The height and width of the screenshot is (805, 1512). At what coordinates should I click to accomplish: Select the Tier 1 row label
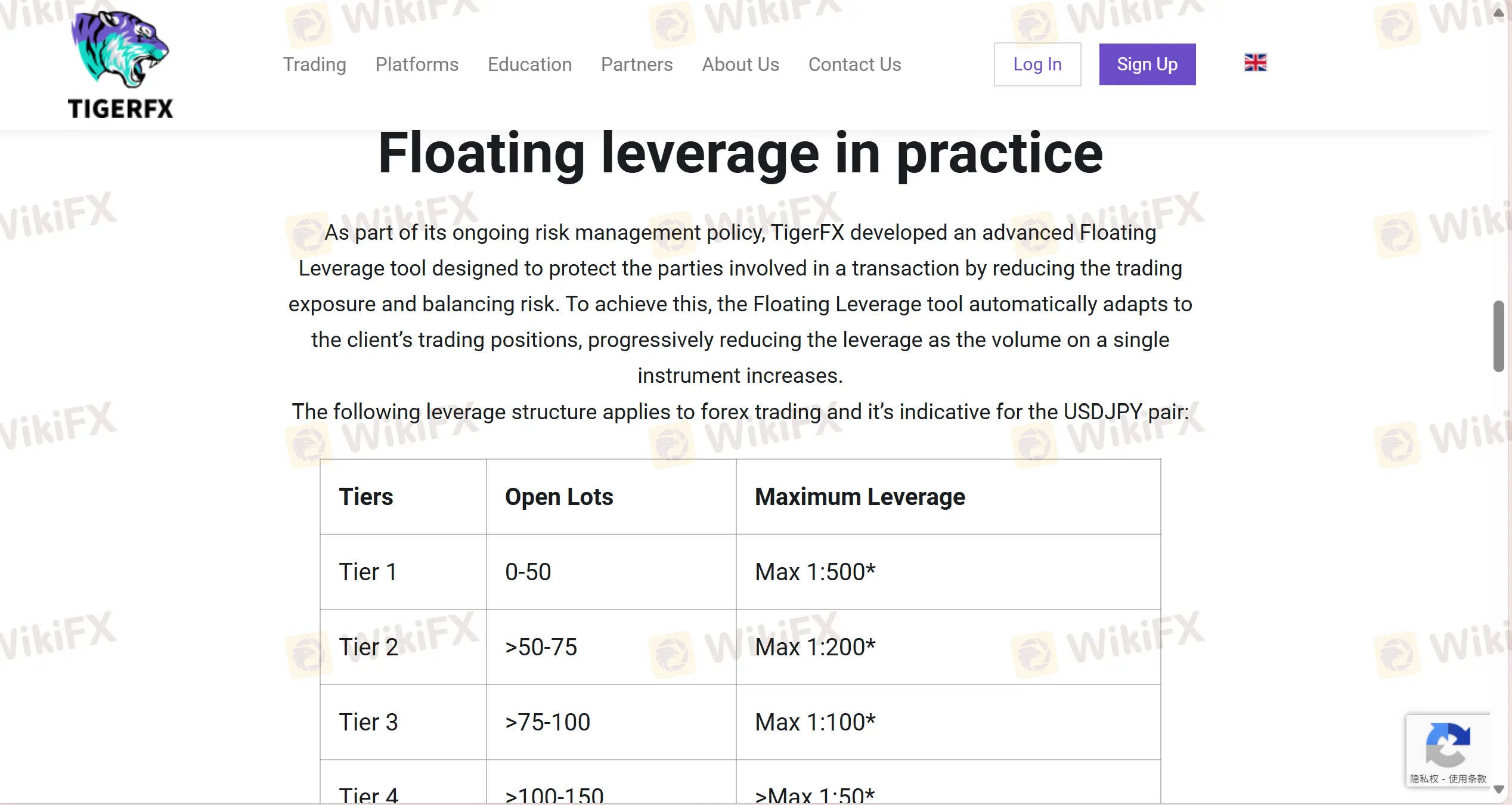pyautogui.click(x=367, y=572)
